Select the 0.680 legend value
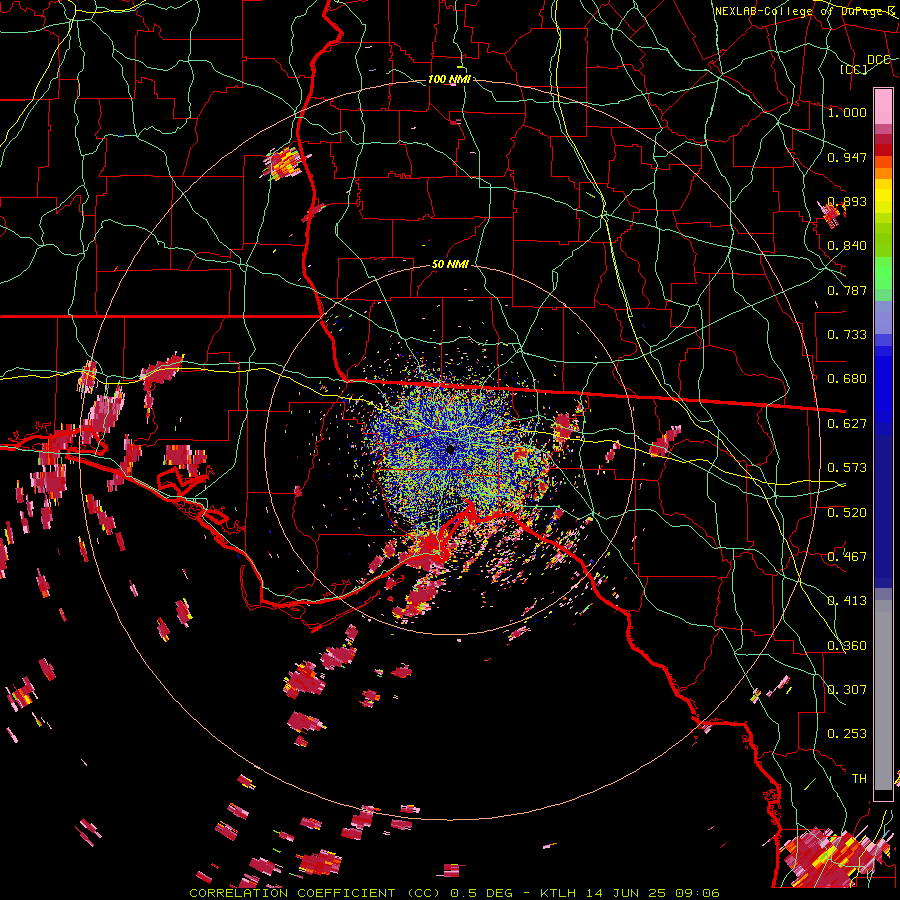Image resolution: width=900 pixels, height=900 pixels. tap(847, 379)
